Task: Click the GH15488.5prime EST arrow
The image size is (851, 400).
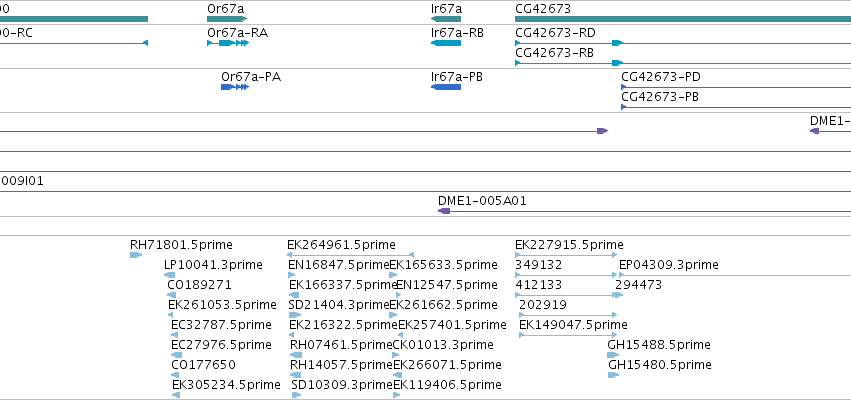Action: pos(613,355)
